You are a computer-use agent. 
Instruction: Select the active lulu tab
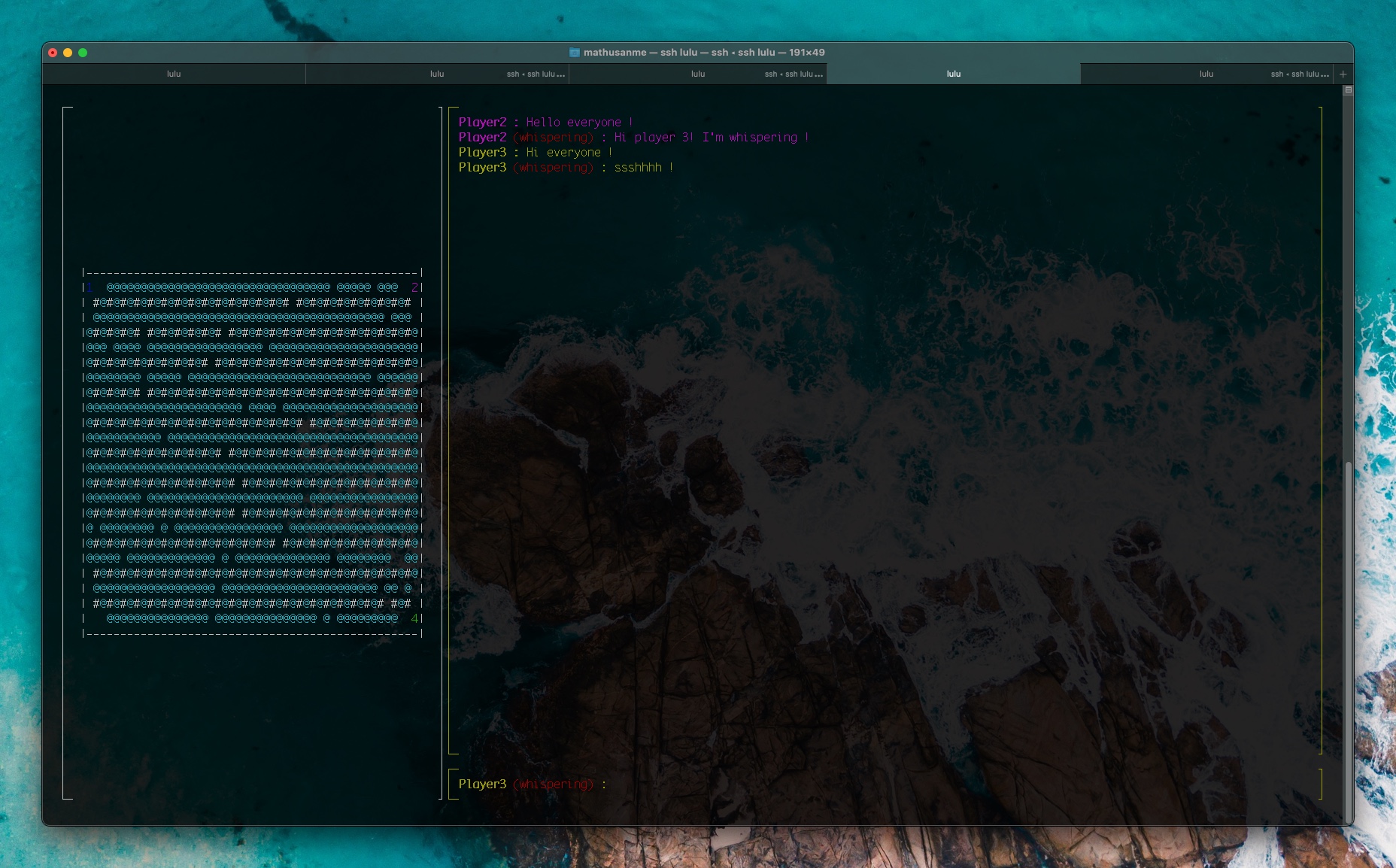tap(954, 74)
